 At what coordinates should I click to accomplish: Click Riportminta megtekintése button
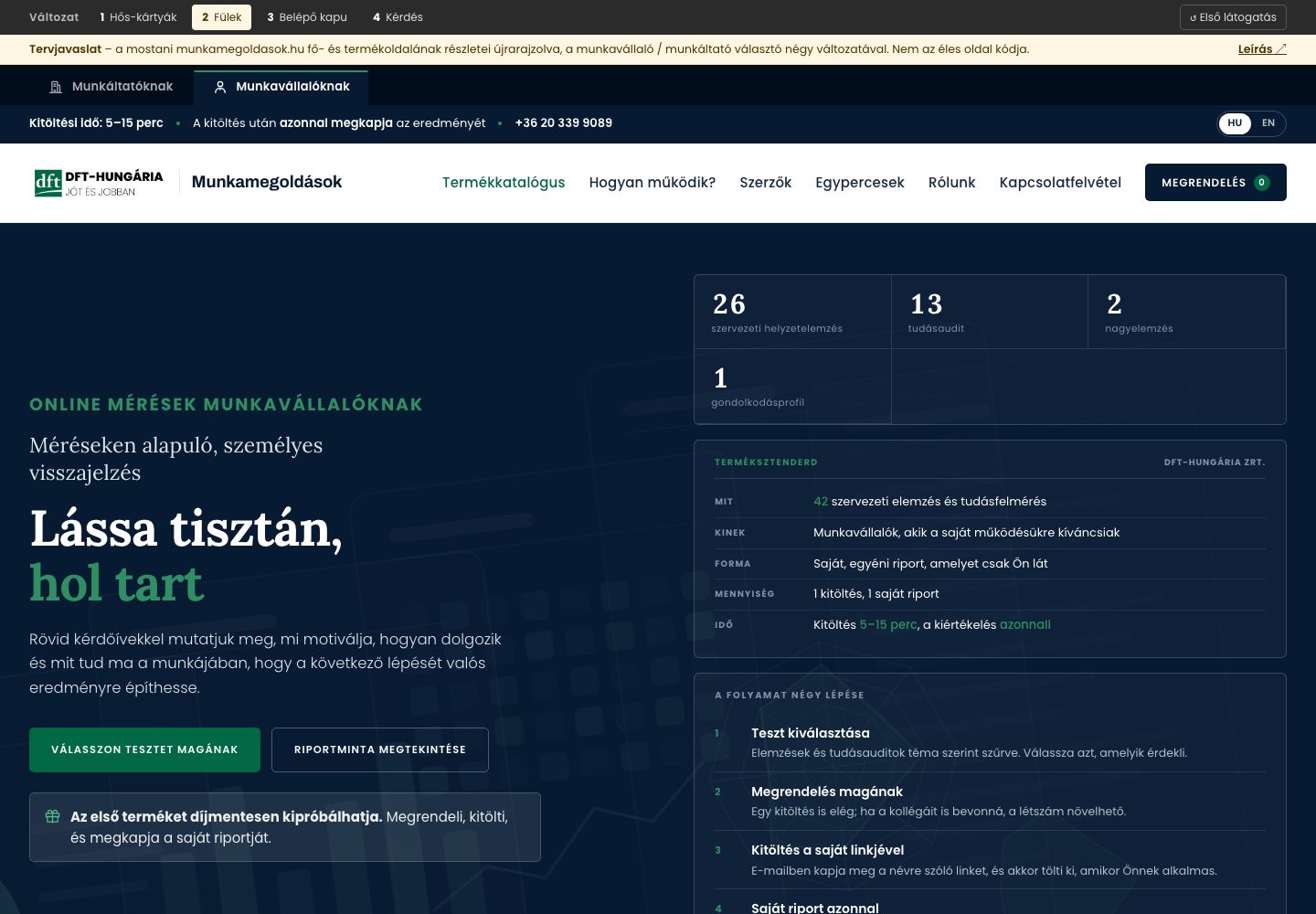coord(380,749)
